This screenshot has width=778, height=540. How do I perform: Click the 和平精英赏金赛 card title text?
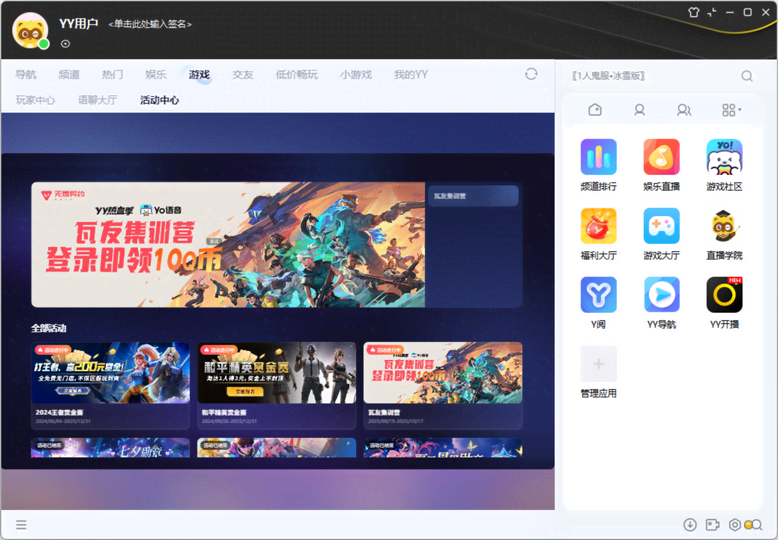pos(224,412)
